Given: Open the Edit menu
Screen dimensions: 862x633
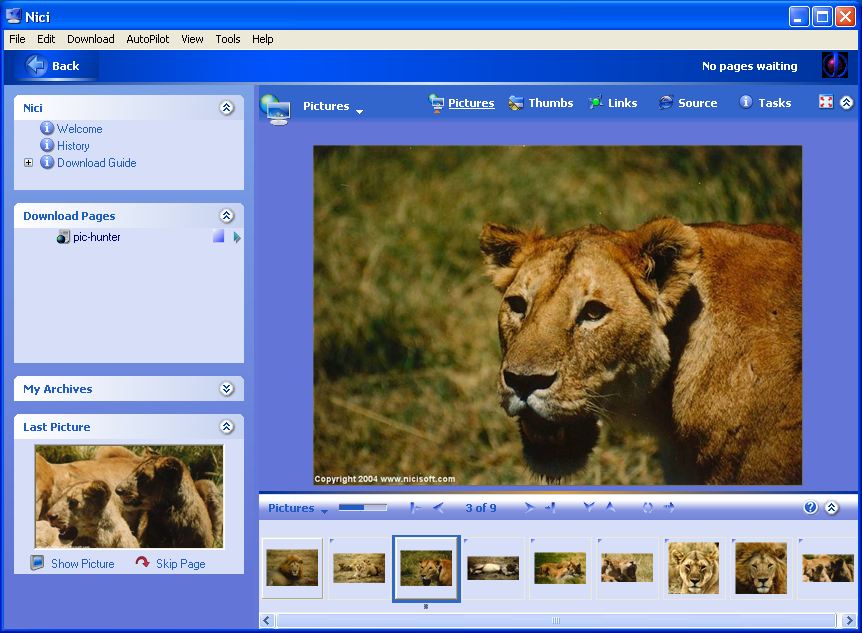Looking at the screenshot, I should (x=46, y=39).
